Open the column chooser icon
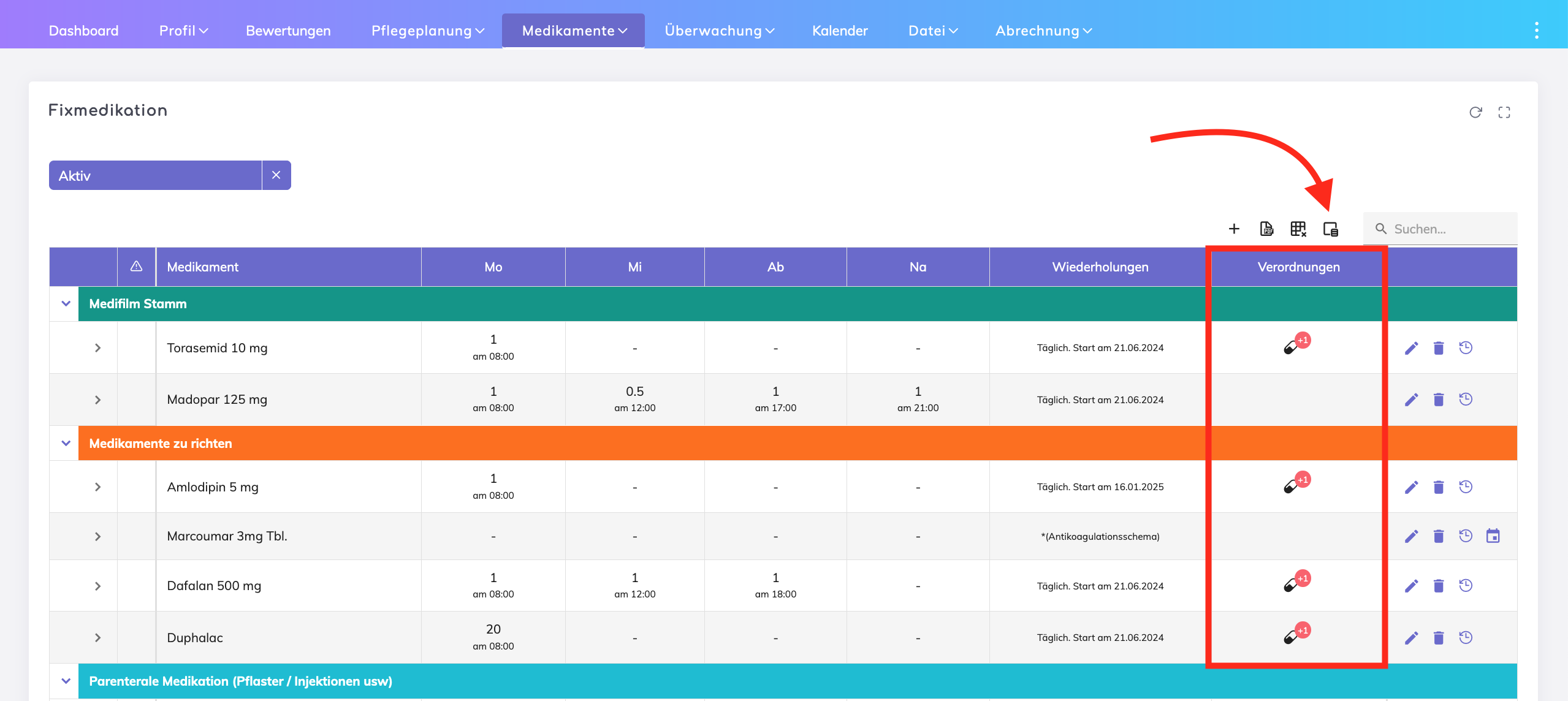 [1330, 229]
